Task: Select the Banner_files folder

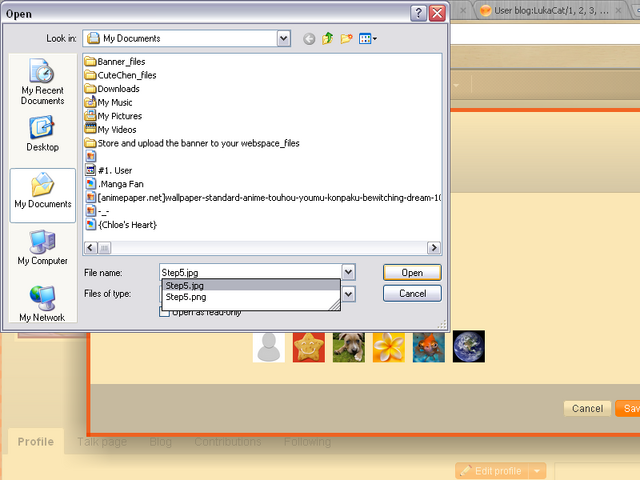Action: 115,62
